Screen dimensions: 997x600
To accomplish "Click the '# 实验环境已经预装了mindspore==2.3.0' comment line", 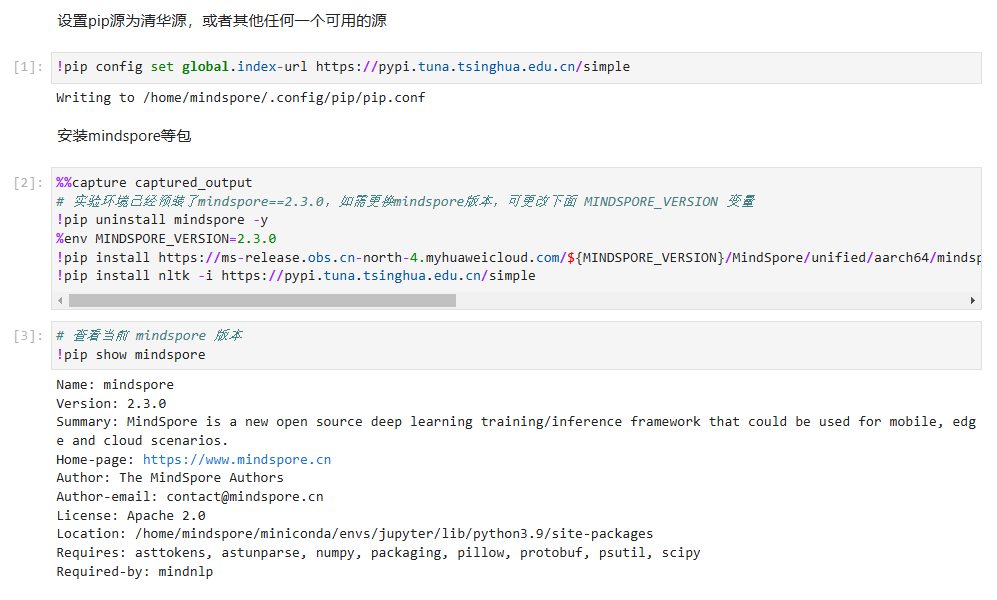I will pyautogui.click(x=405, y=201).
